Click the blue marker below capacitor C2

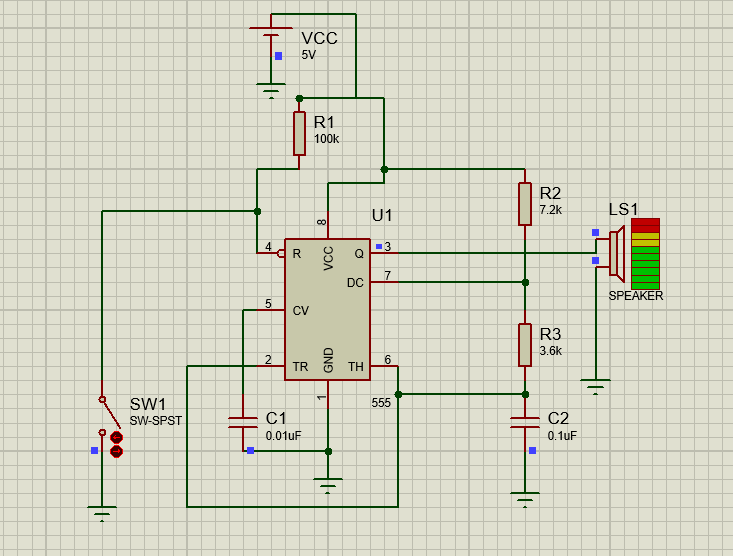pyautogui.click(x=532, y=450)
